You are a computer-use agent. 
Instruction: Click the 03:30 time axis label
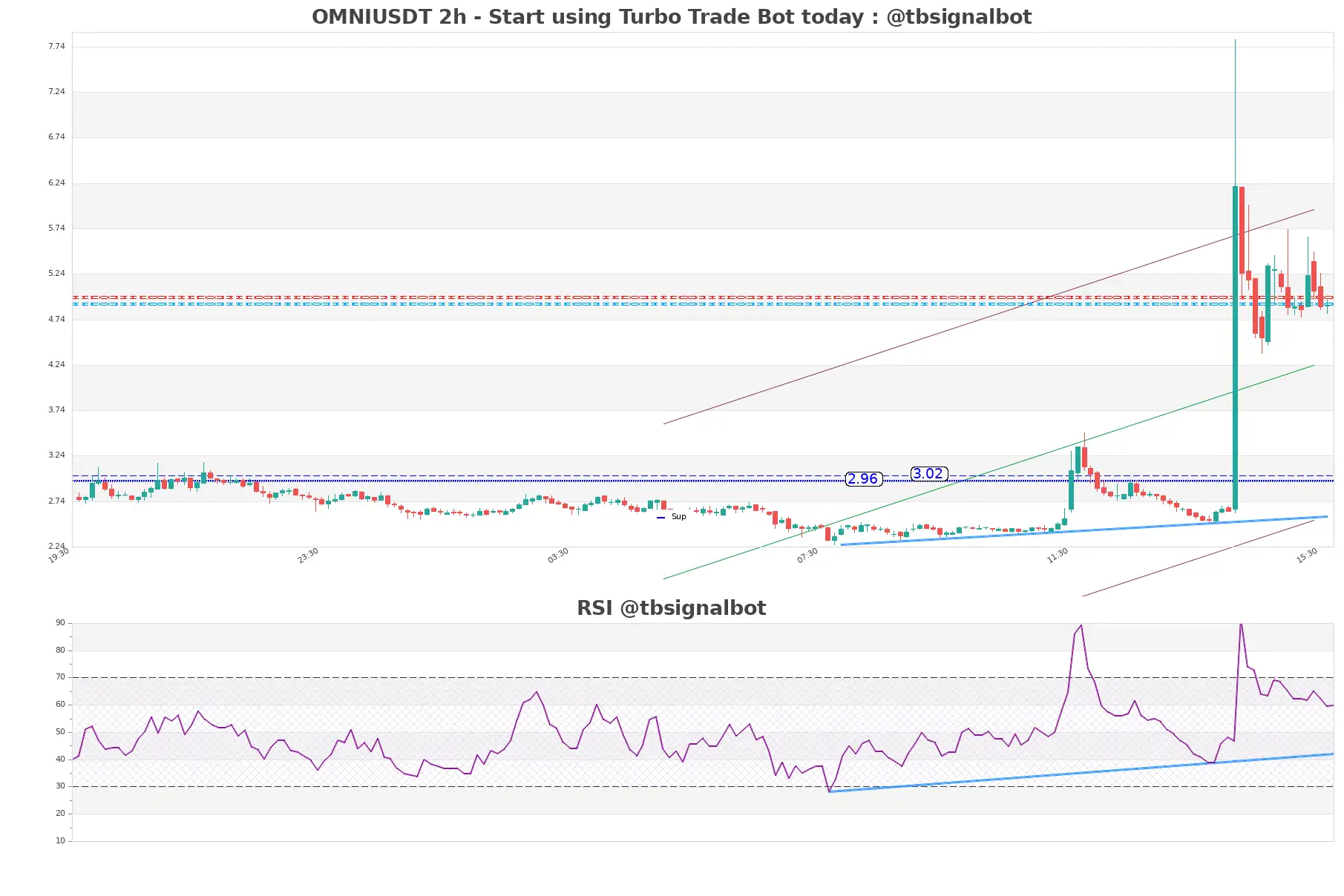[x=558, y=556]
